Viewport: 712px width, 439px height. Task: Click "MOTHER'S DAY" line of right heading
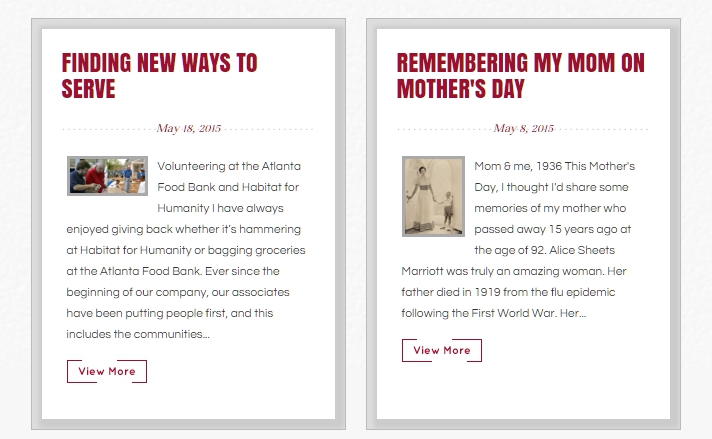tap(461, 89)
